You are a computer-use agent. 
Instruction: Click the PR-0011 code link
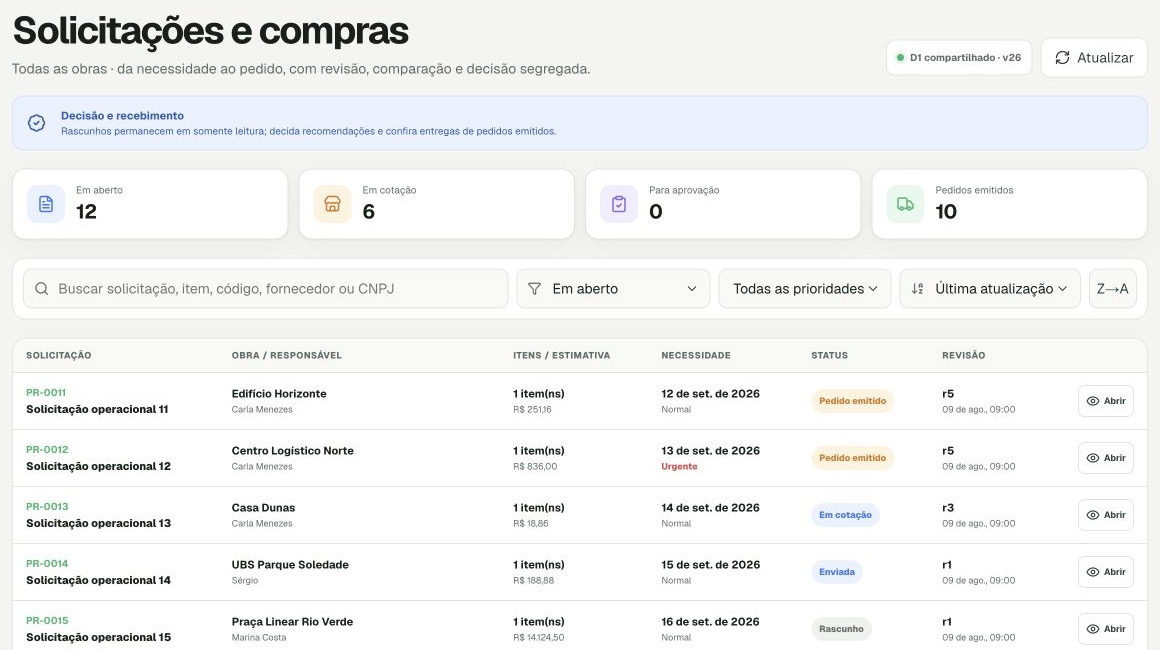[46, 393]
